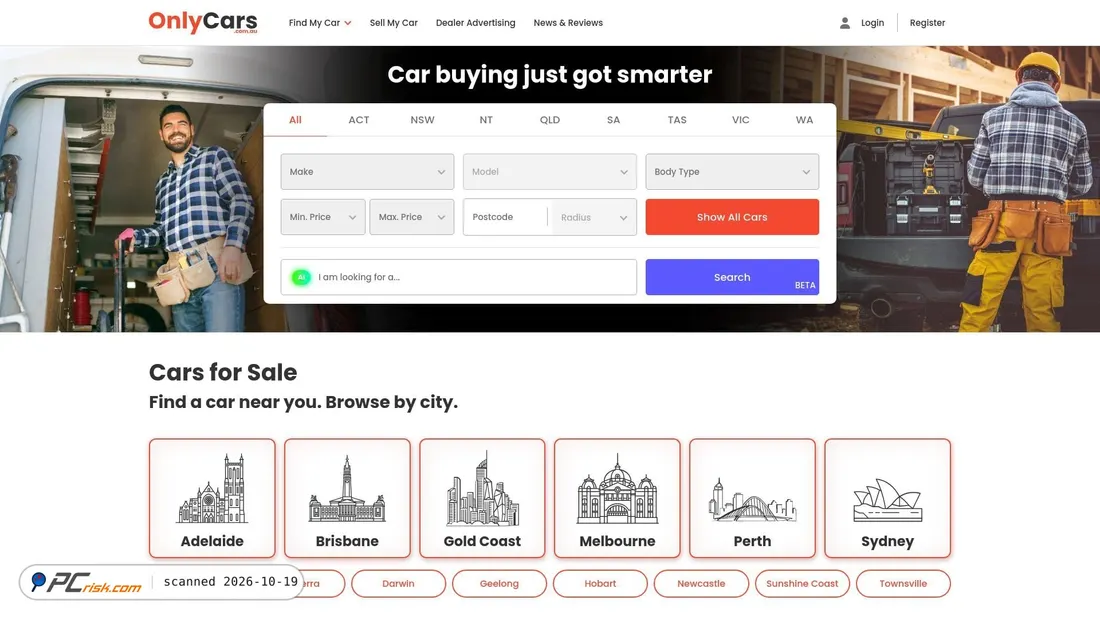Choose the Brisbane city hall card
Viewport: 1100px width, 619px height.
(347, 498)
